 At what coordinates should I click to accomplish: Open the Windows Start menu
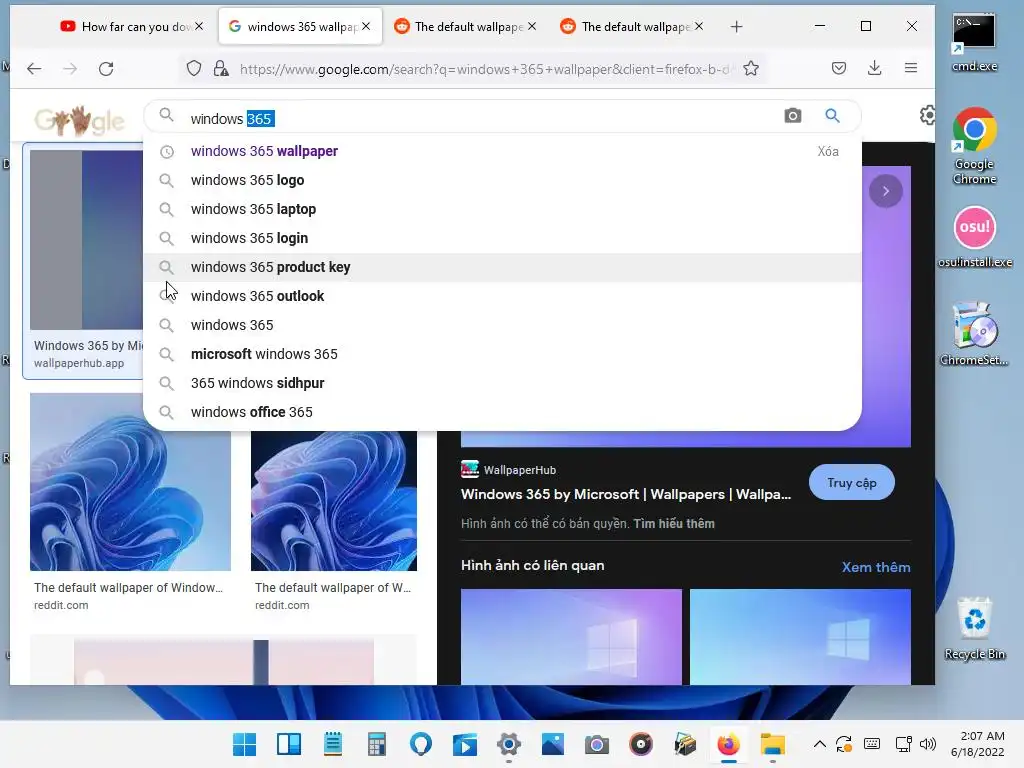(245, 744)
